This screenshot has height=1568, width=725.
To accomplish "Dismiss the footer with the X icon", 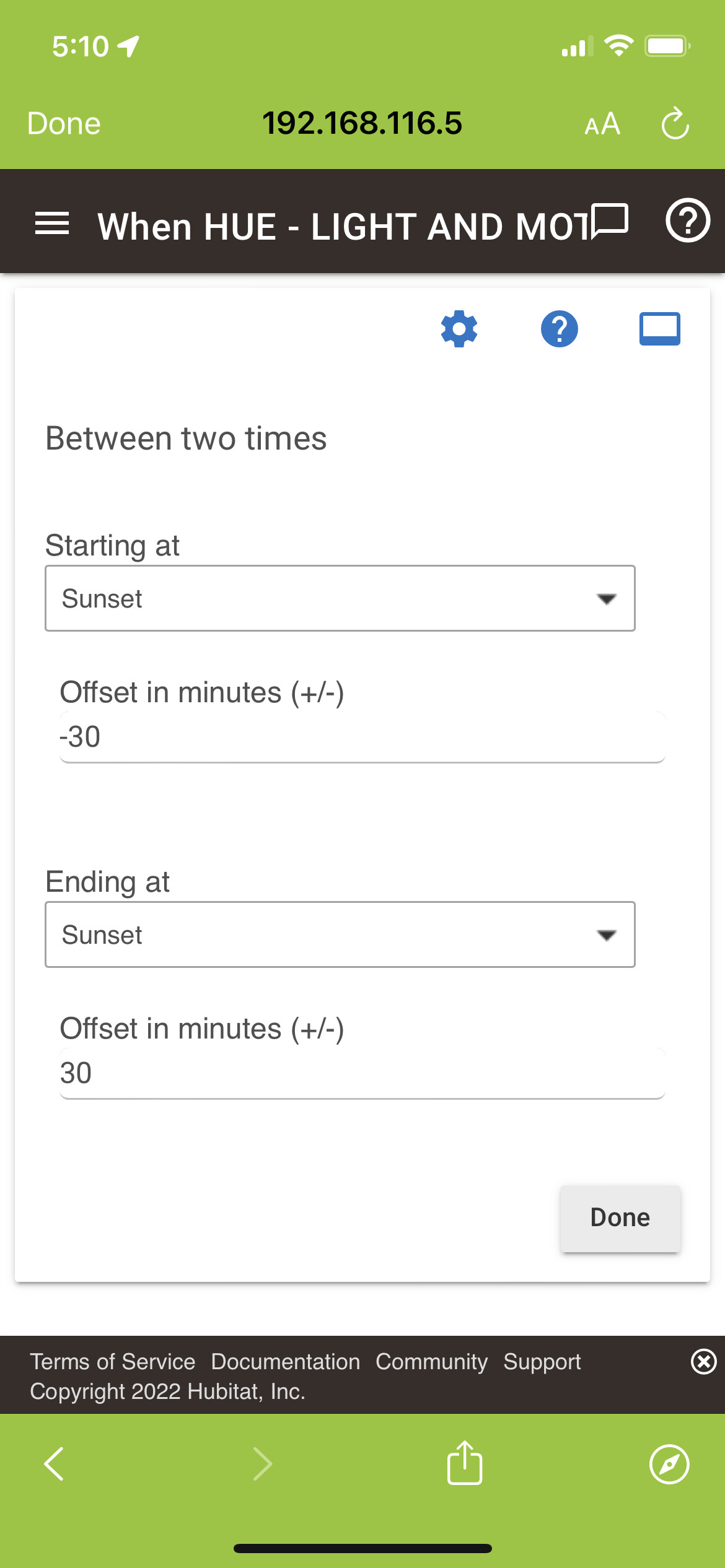I will [x=704, y=1362].
